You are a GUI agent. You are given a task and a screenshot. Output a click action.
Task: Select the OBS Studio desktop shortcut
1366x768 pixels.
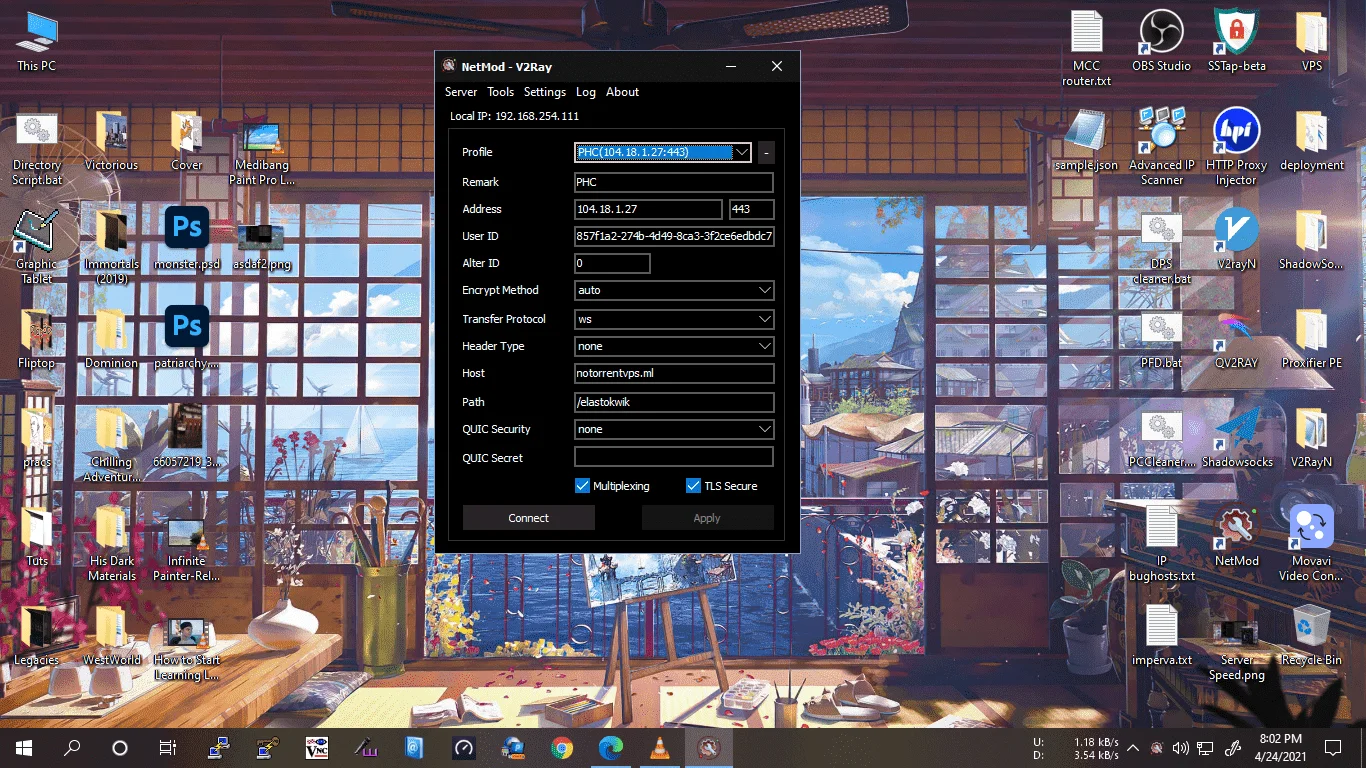(1162, 41)
